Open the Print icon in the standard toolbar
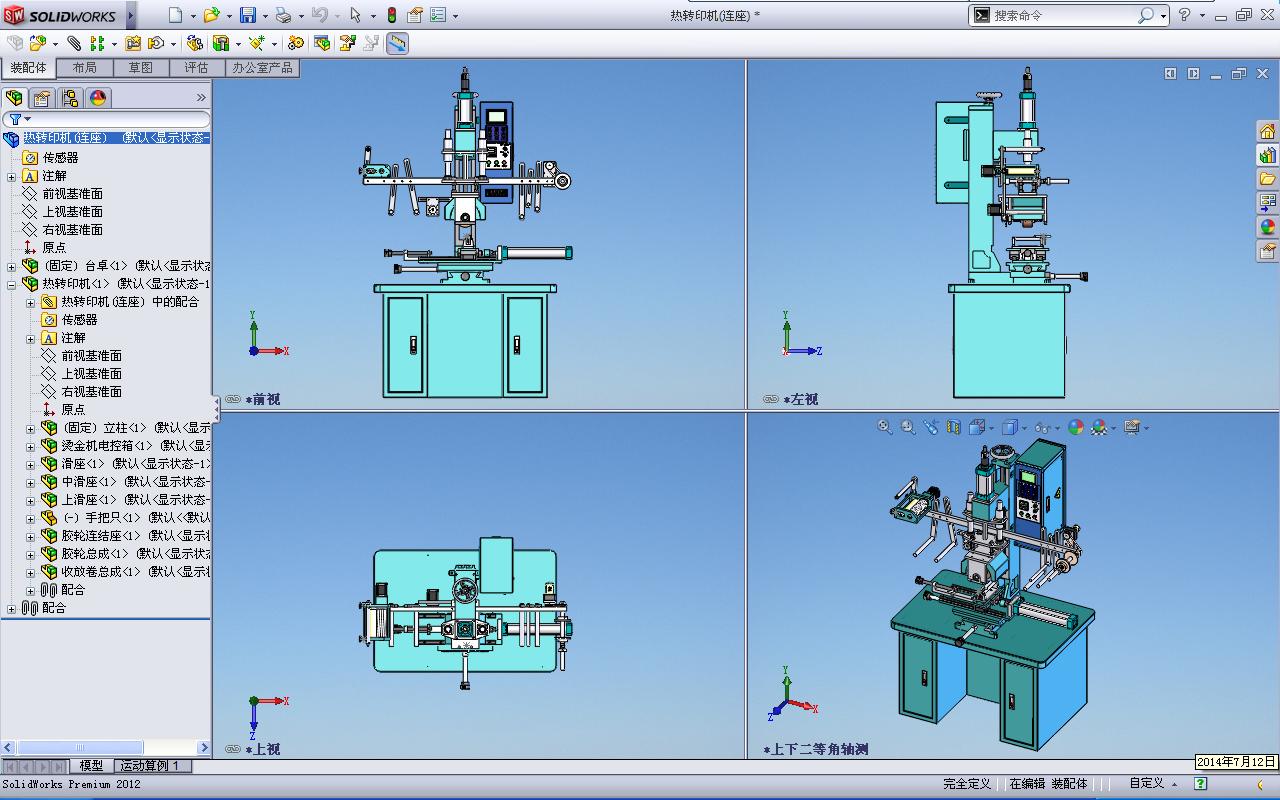The width and height of the screenshot is (1280, 800). (285, 15)
